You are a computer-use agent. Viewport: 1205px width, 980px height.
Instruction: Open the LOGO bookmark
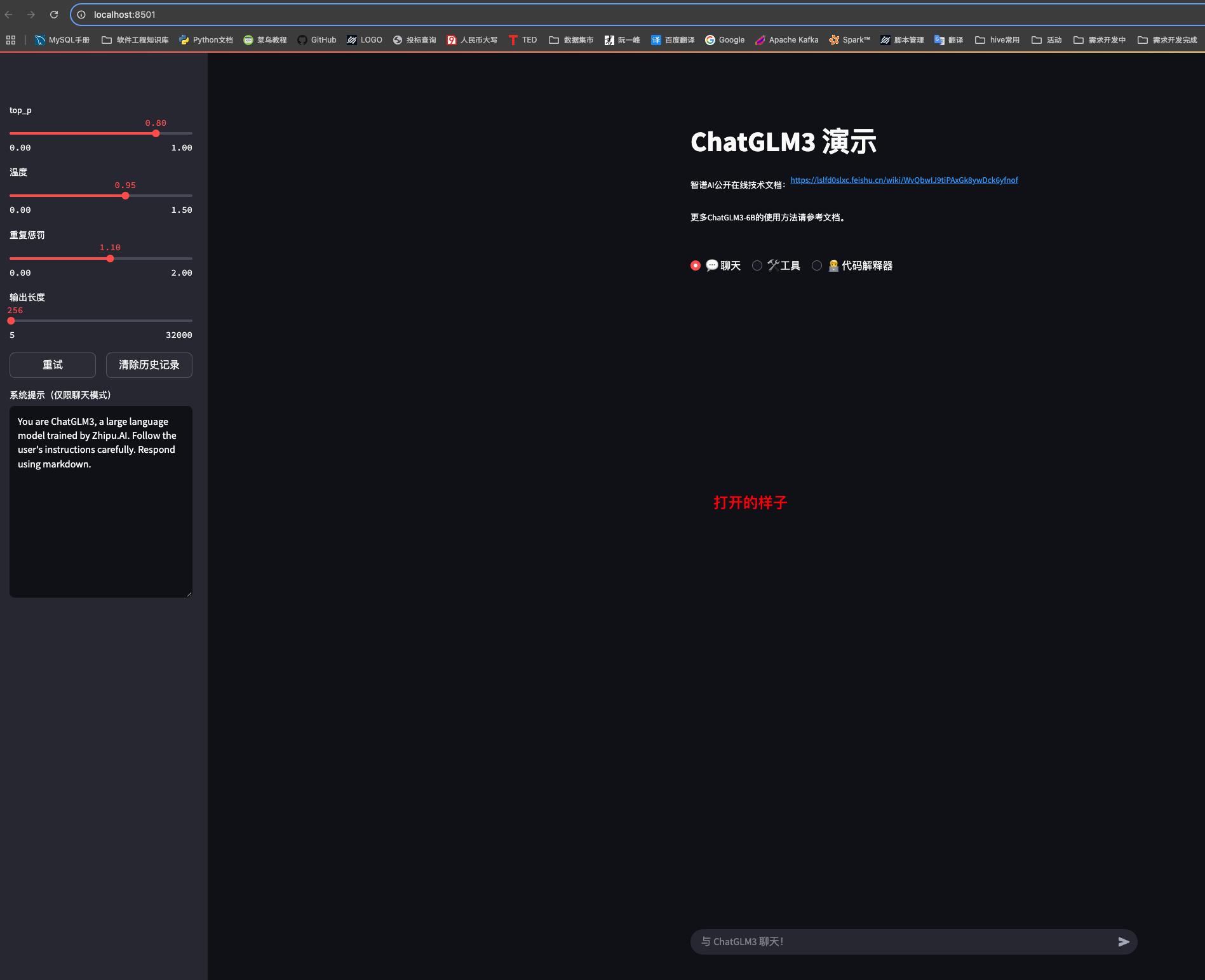(x=365, y=40)
